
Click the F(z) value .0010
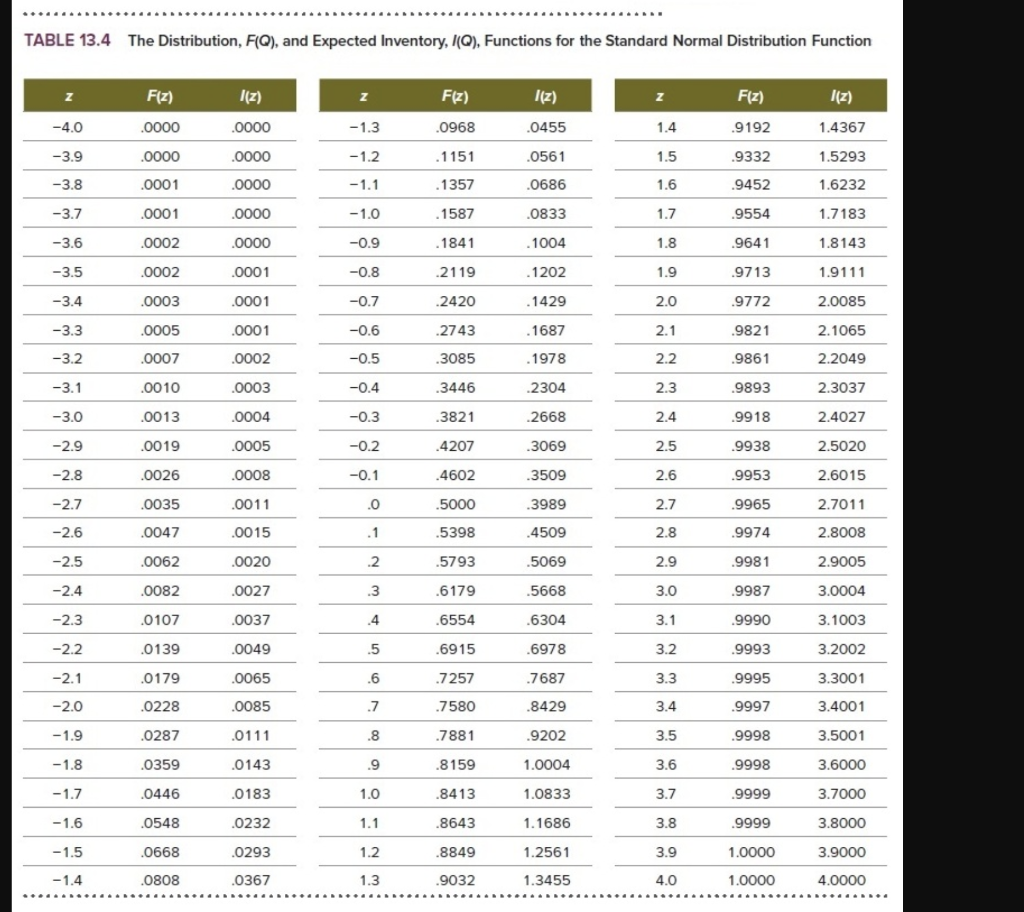160,387
